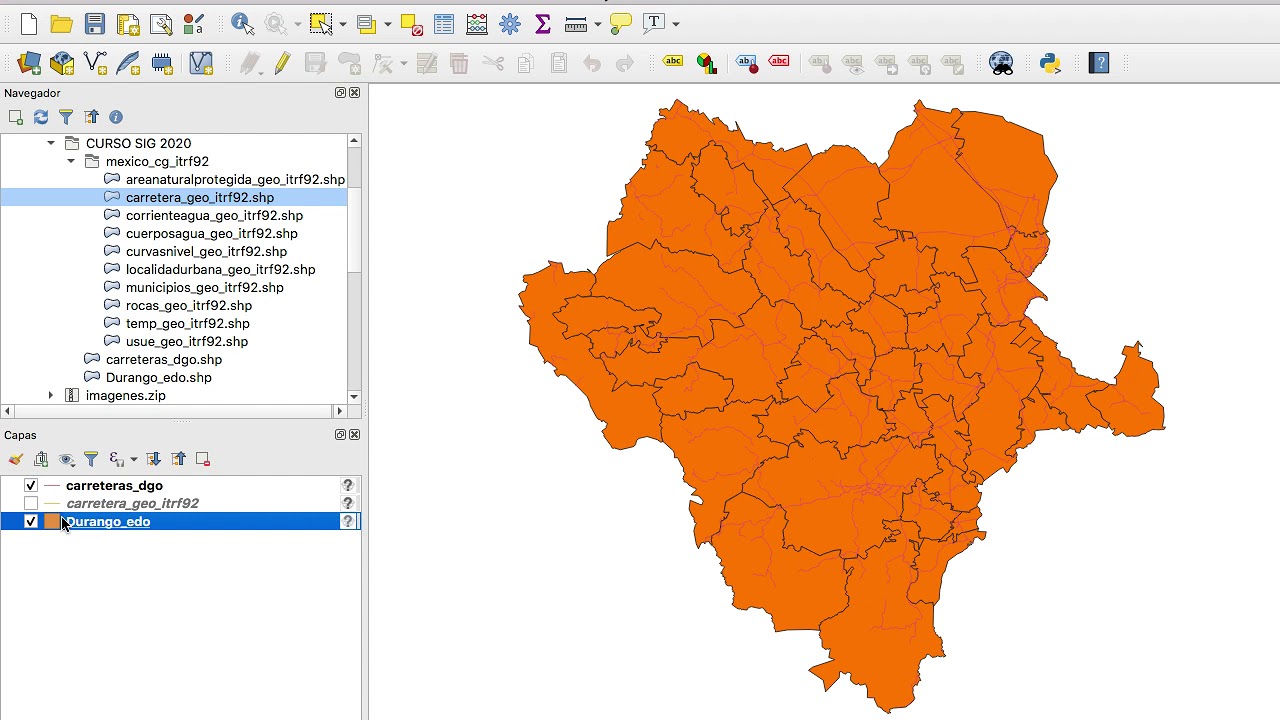Open the field calculator
This screenshot has width=1280, height=720.
tap(477, 23)
